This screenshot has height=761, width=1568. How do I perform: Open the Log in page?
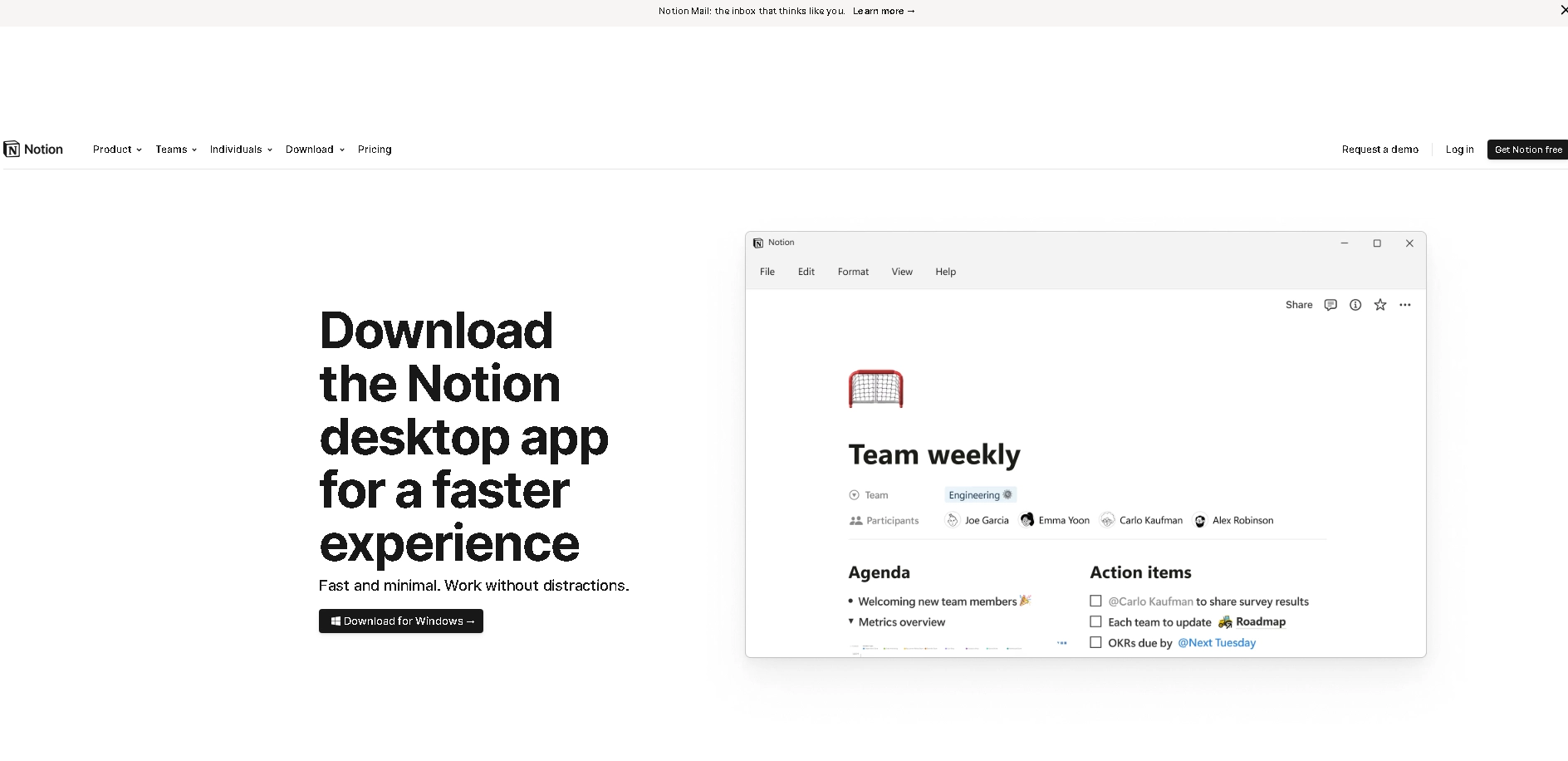click(1459, 150)
